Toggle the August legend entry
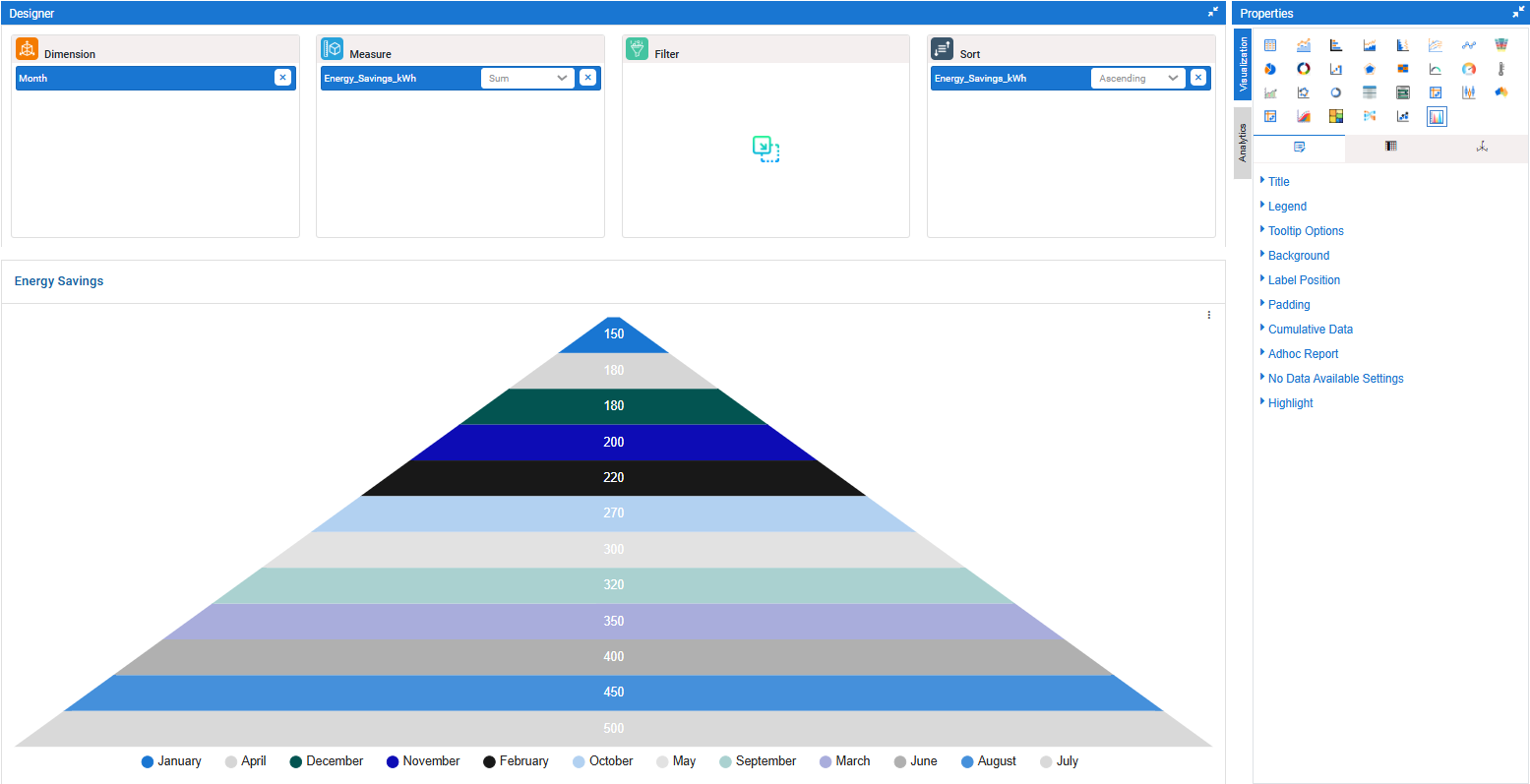This screenshot has width=1530, height=784. pyautogui.click(x=989, y=761)
